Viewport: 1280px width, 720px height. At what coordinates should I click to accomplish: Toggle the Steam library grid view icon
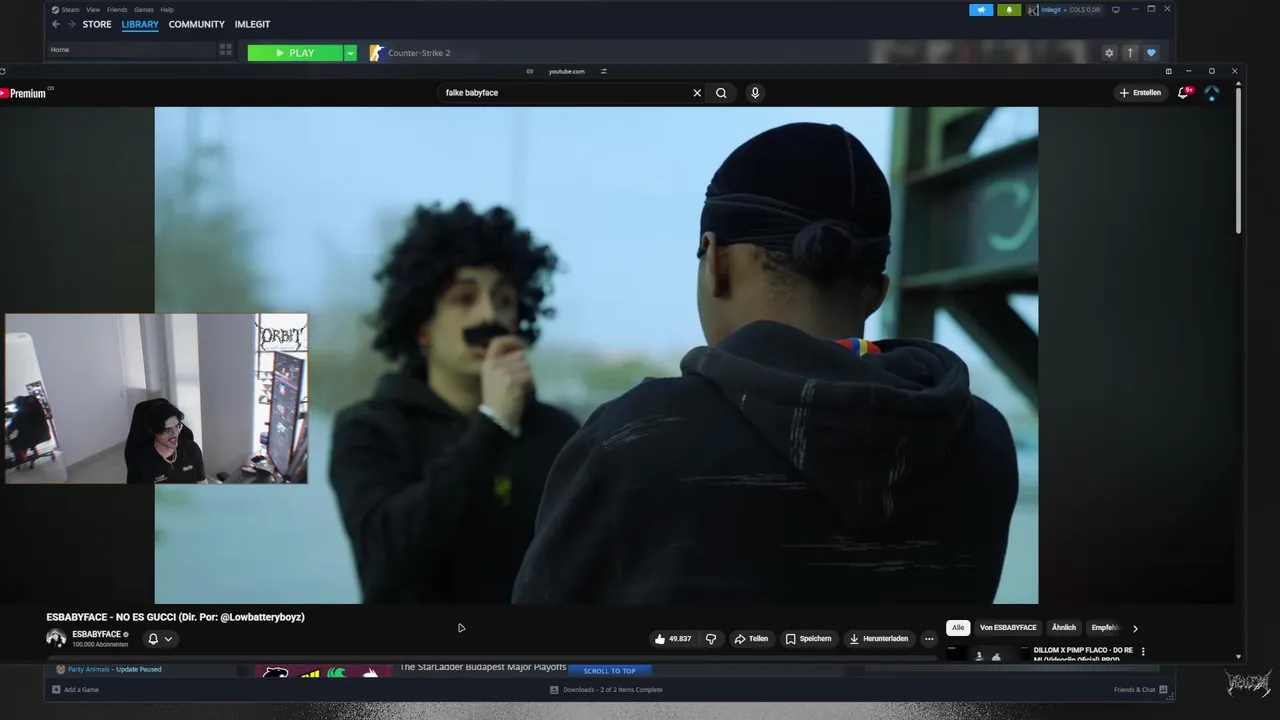(x=226, y=50)
